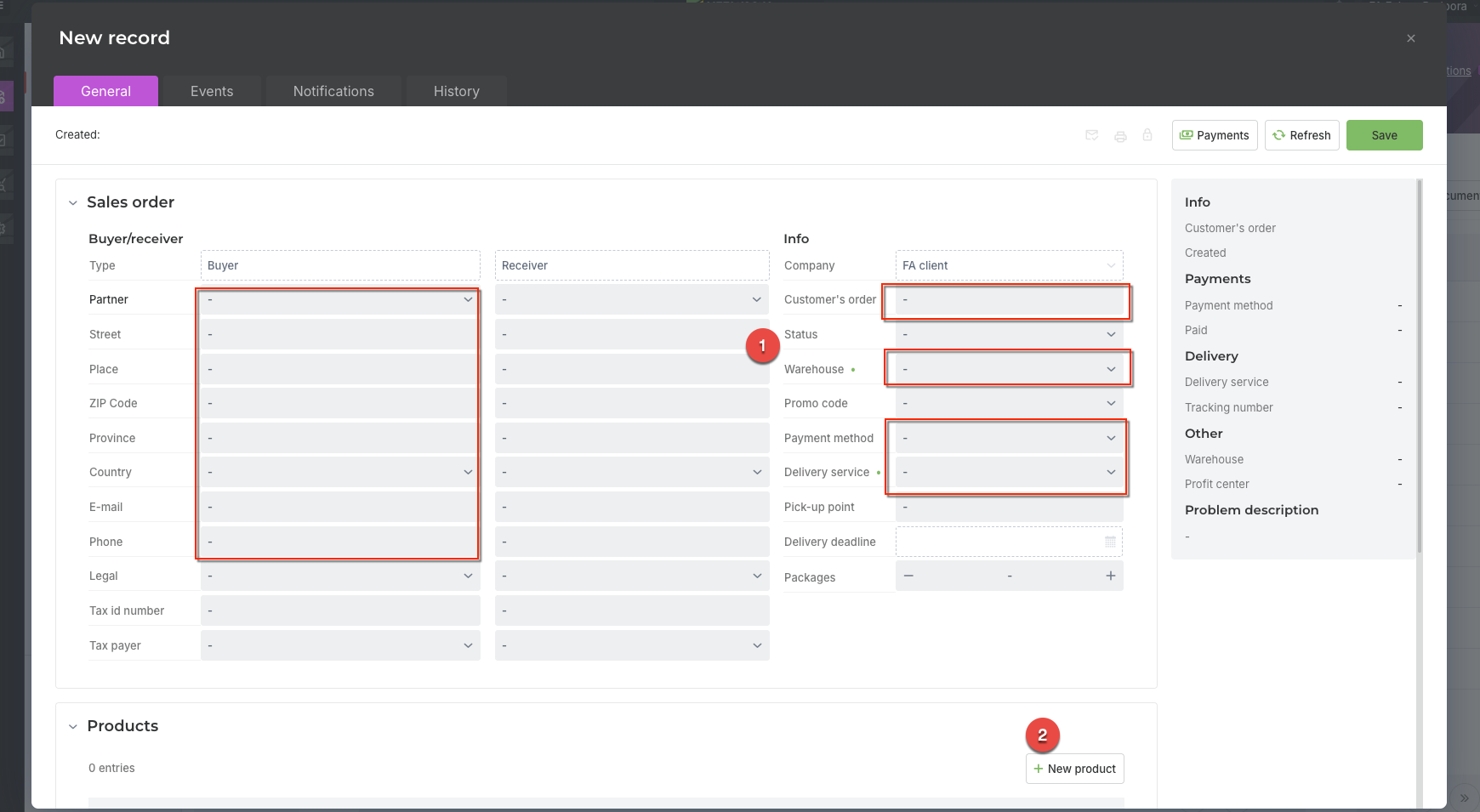
Task: Open the Warehouse dropdown in the form
Action: pyautogui.click(x=1009, y=369)
